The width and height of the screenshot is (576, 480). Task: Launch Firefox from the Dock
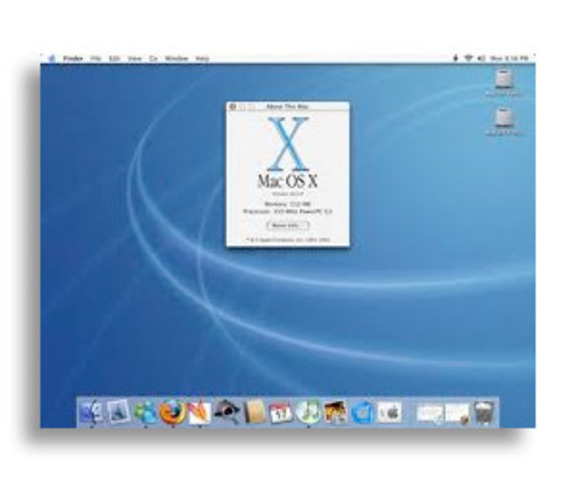pos(172,412)
